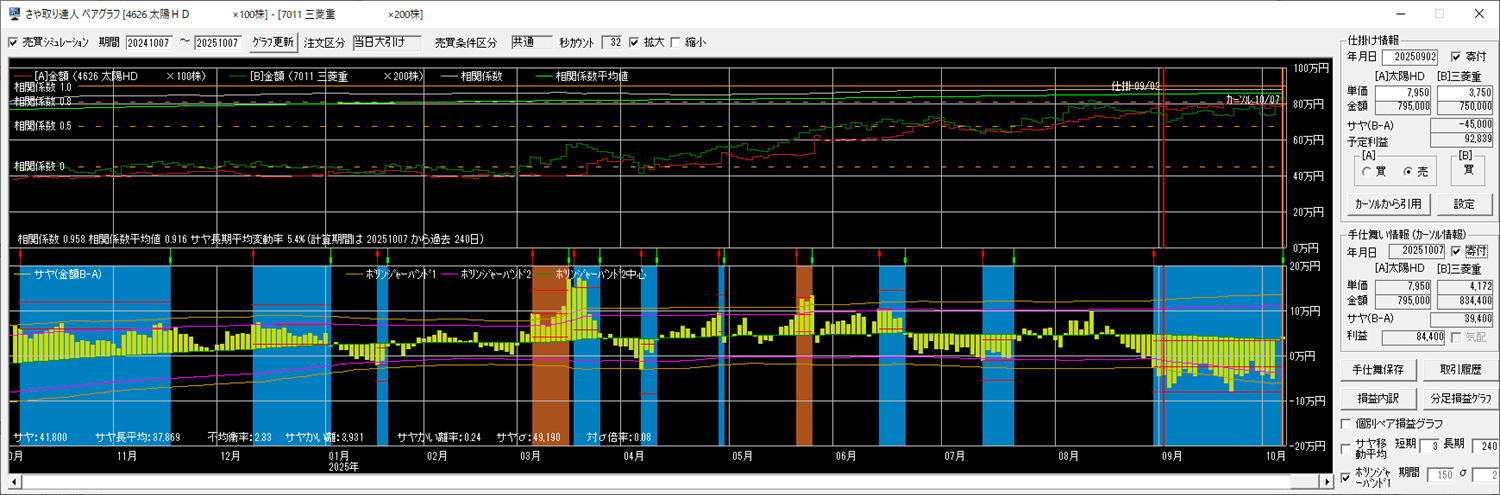Screen dimensions: 1500x495
Task: Toggle the 売買シミュレーション checkbox
Action: click(x=13, y=42)
